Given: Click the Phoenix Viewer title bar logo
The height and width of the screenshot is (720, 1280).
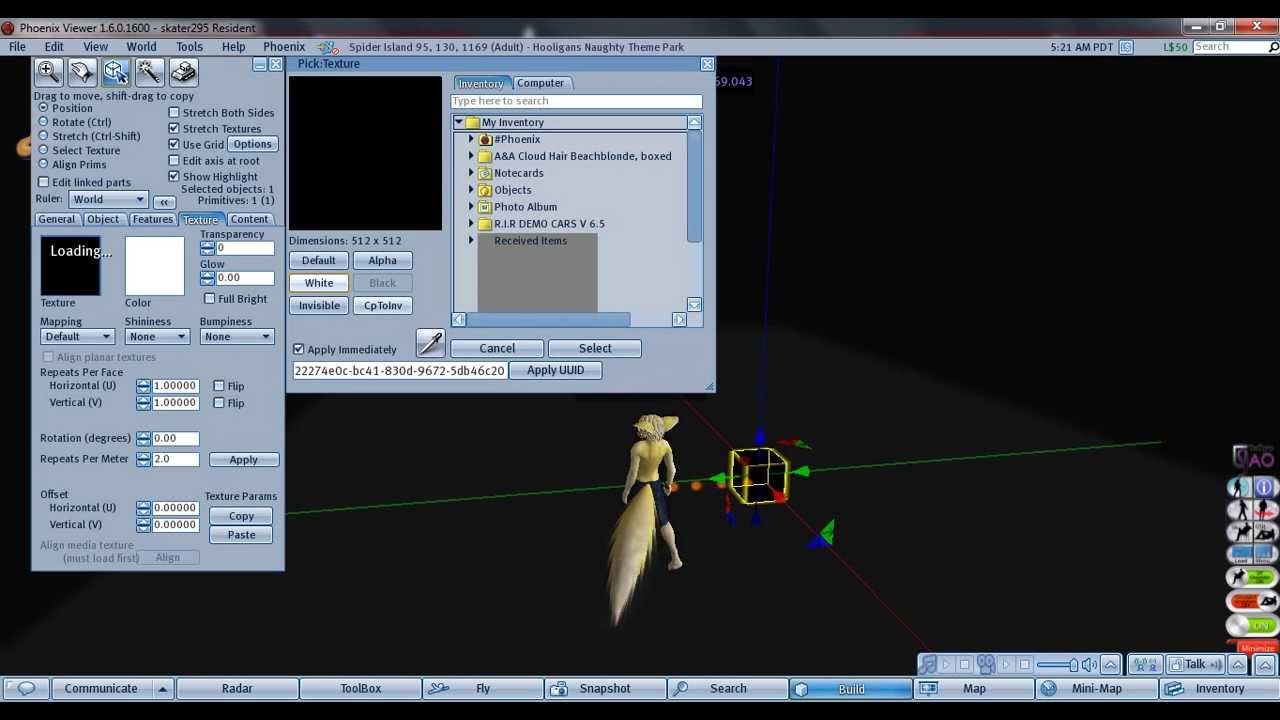Looking at the screenshot, I should tap(8, 28).
